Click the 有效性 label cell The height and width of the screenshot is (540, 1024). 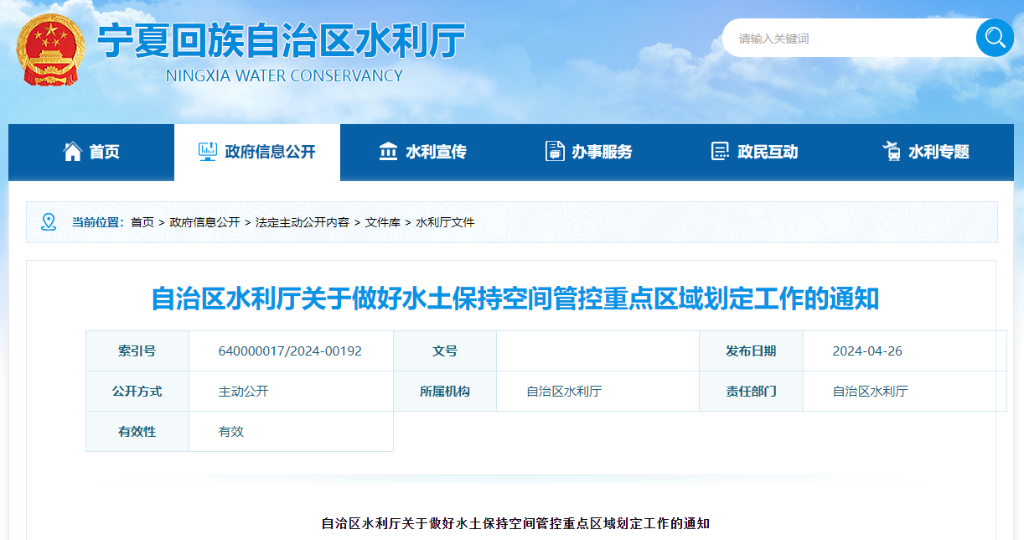[137, 432]
